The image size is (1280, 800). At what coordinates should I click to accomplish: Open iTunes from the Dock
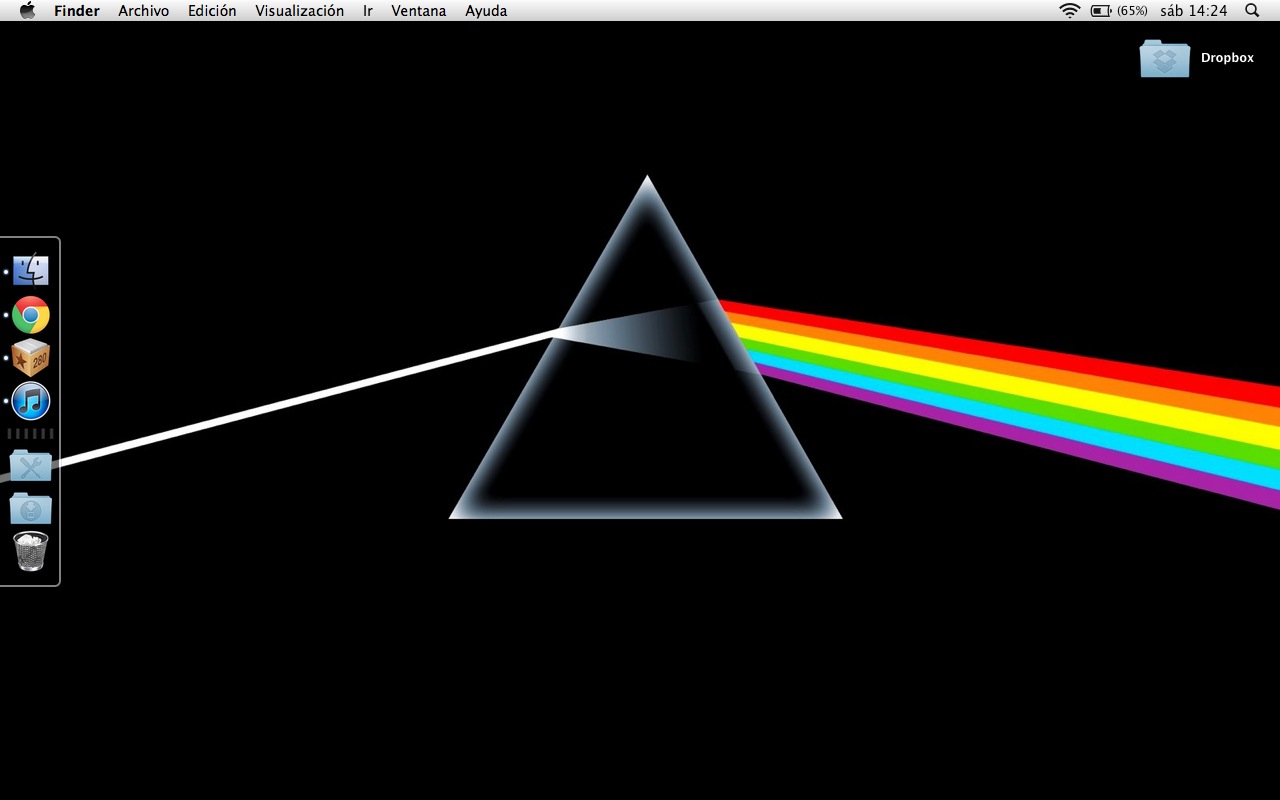[x=31, y=401]
